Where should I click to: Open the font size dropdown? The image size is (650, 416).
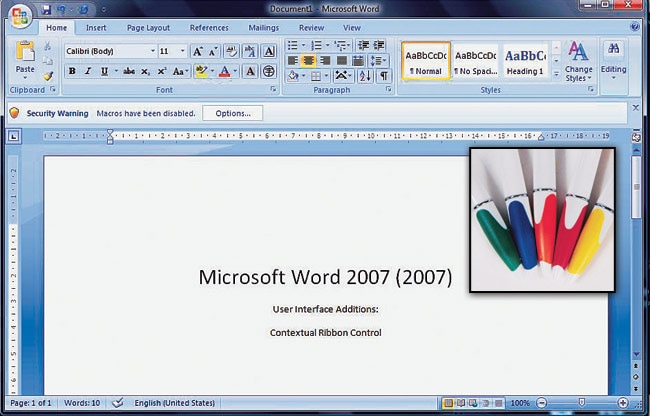click(x=182, y=51)
